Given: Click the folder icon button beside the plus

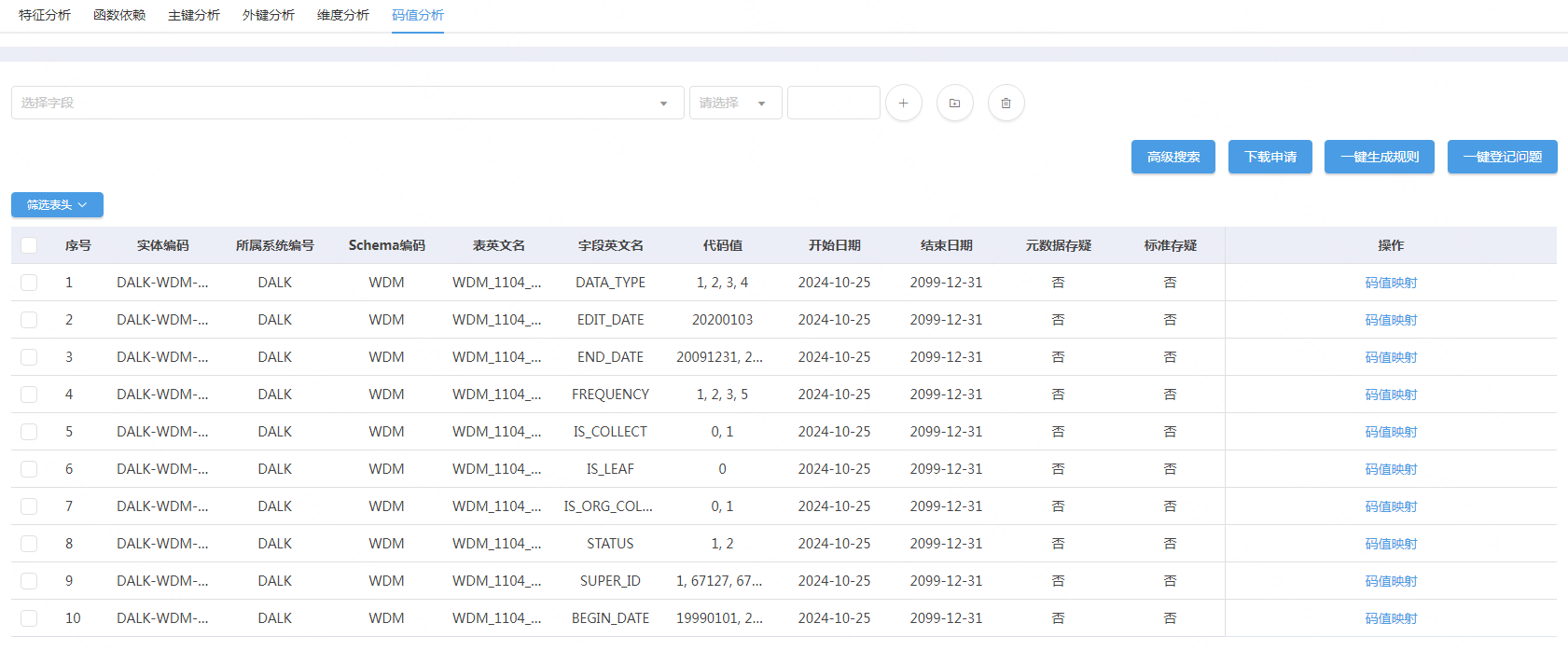Looking at the screenshot, I should 954,103.
